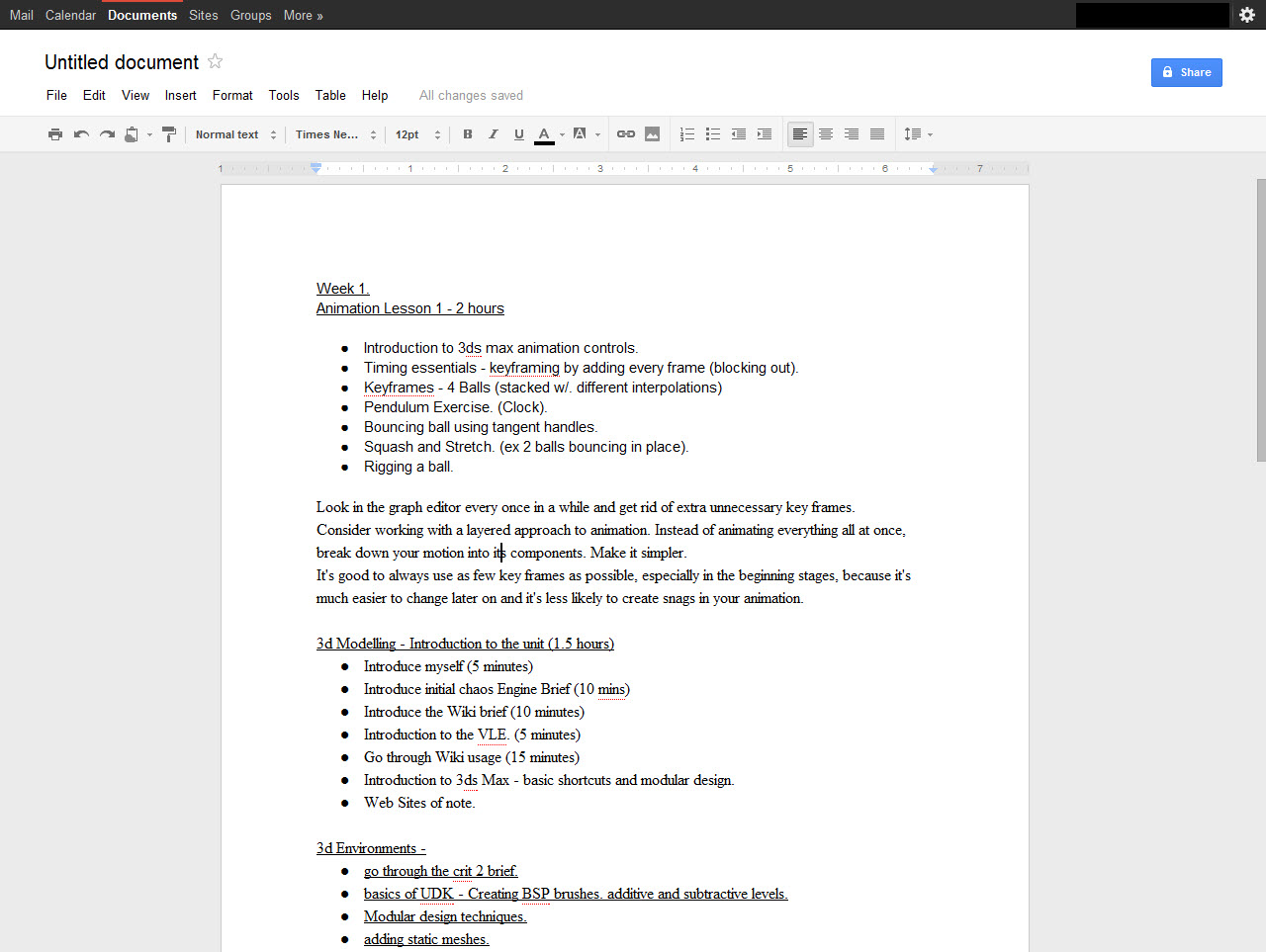Go to Calendar in top bar

point(70,15)
